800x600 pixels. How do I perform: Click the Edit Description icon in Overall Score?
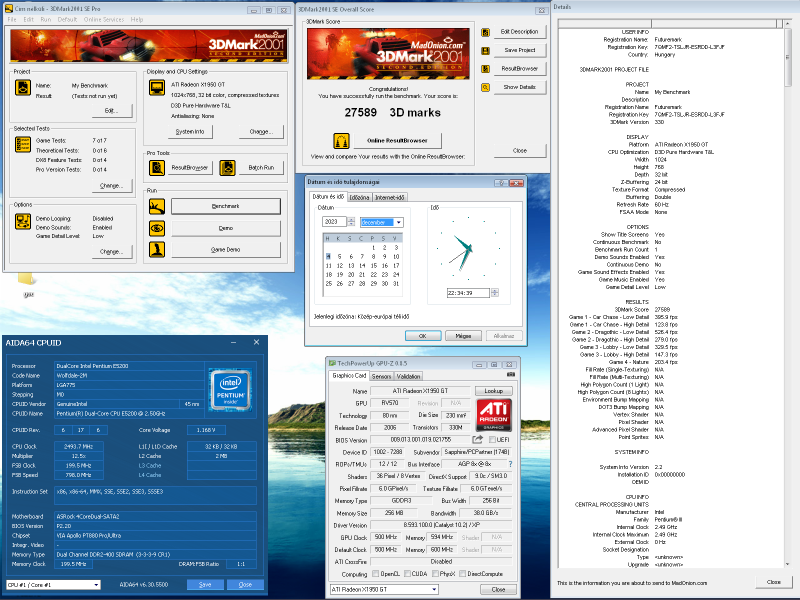[x=485, y=32]
